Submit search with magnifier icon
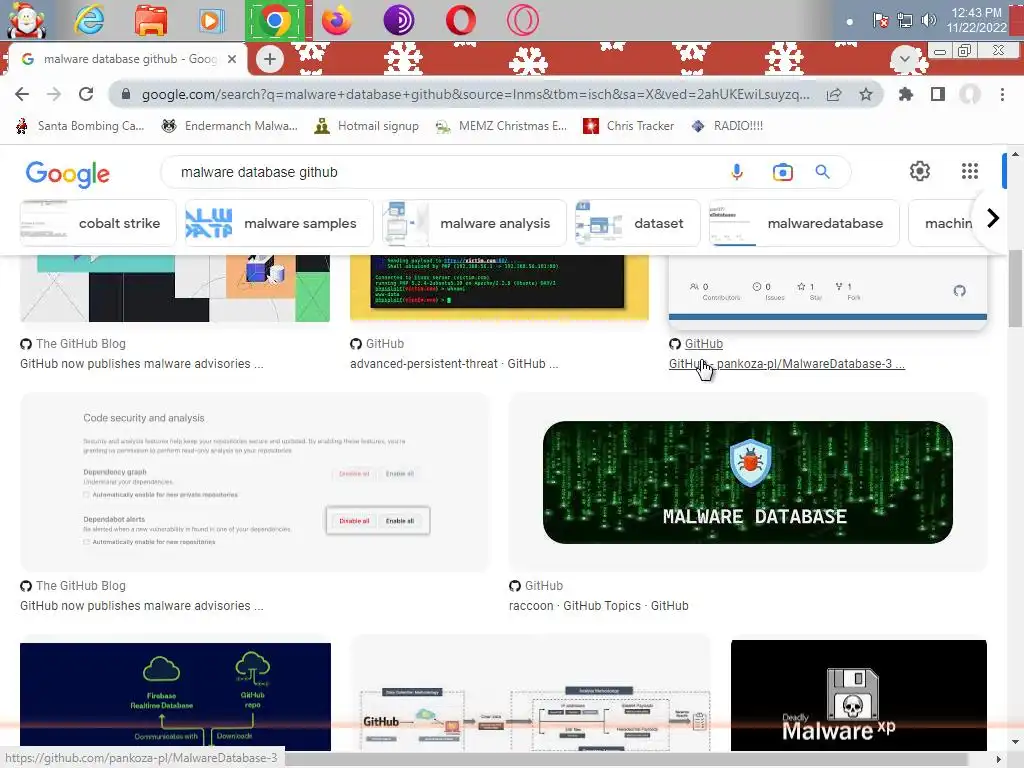Screen dimensions: 1024x768 822,172
